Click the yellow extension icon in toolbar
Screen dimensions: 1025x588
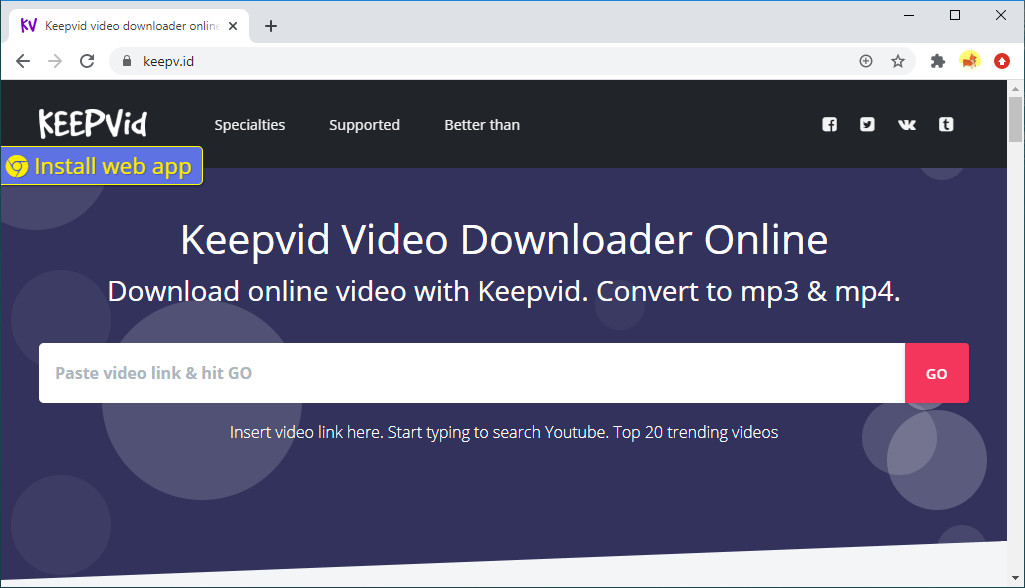coord(970,61)
